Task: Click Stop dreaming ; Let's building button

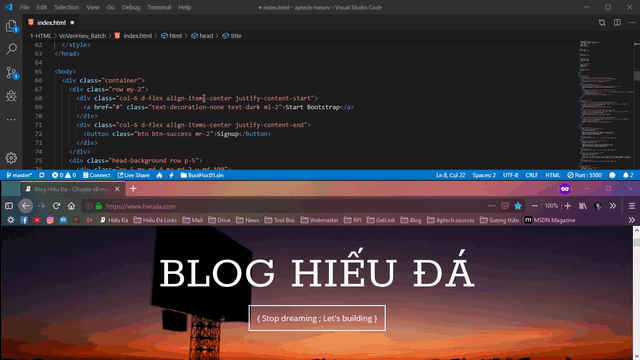Action: point(317,318)
